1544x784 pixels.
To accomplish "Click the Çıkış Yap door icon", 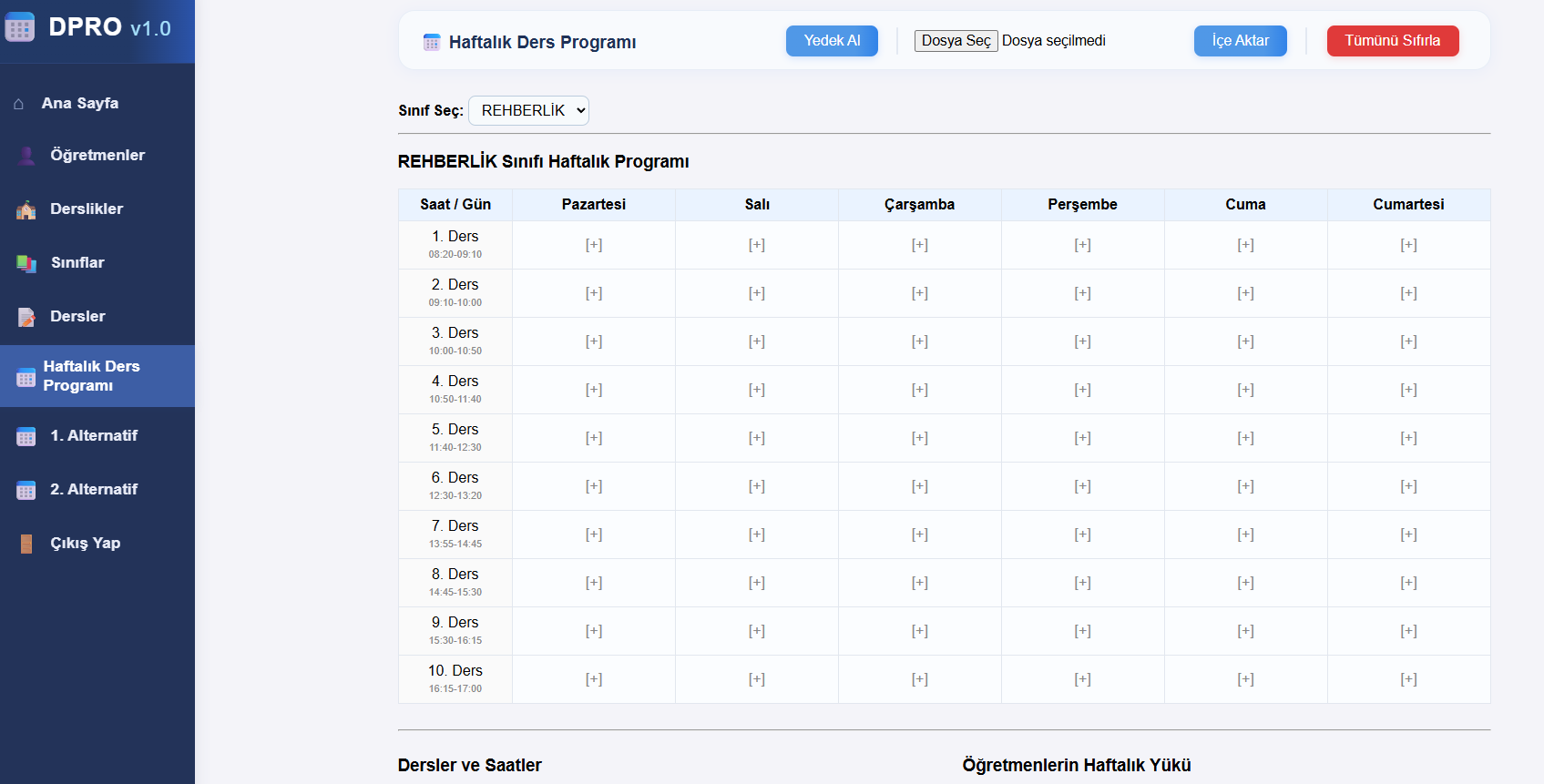I will click(26, 544).
